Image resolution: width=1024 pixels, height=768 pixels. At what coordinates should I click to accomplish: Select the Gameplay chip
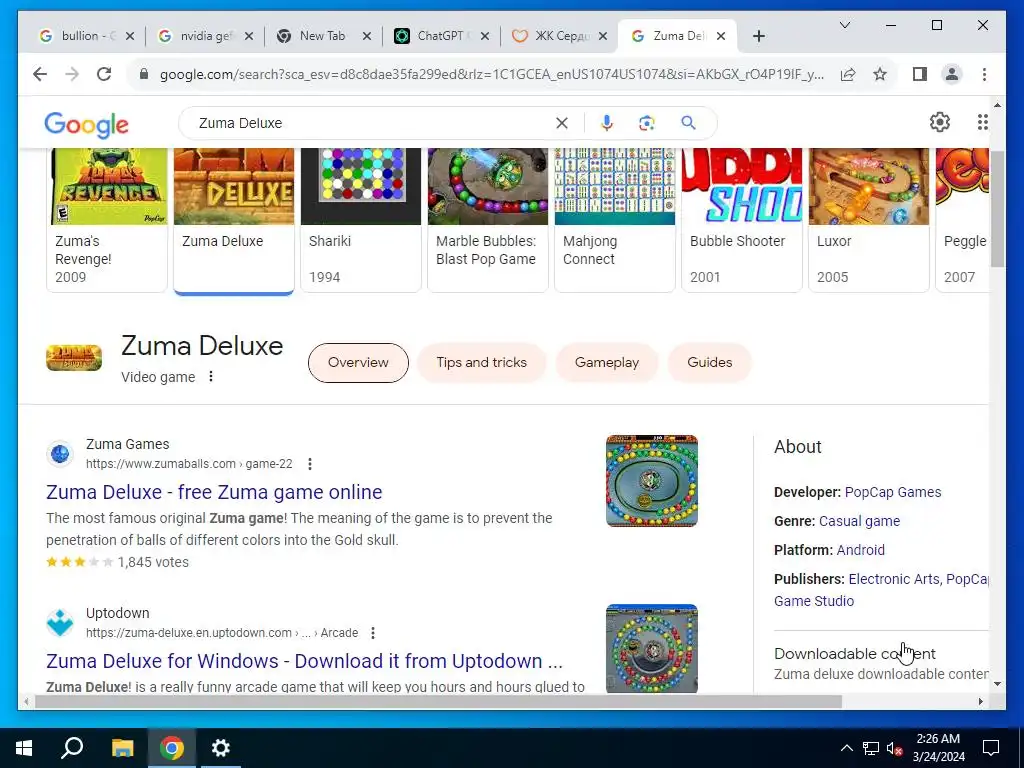click(x=607, y=362)
